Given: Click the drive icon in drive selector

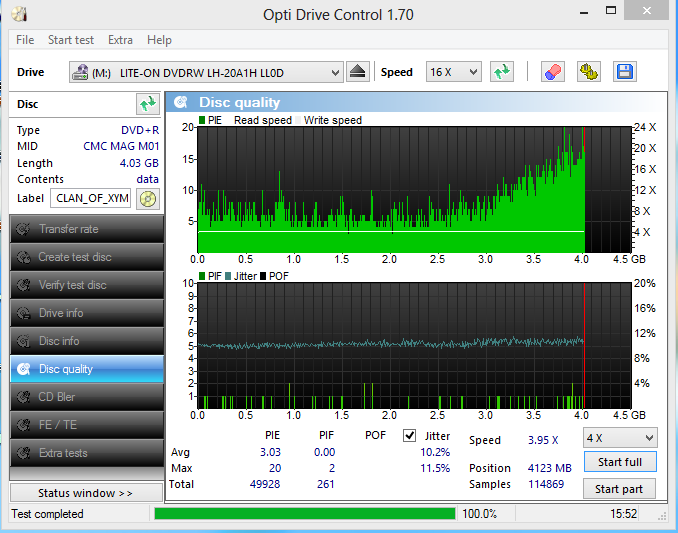Looking at the screenshot, I should pos(80,72).
